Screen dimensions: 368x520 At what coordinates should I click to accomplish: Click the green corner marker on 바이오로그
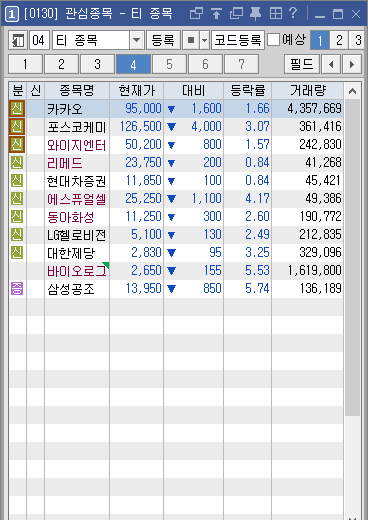pos(106,265)
